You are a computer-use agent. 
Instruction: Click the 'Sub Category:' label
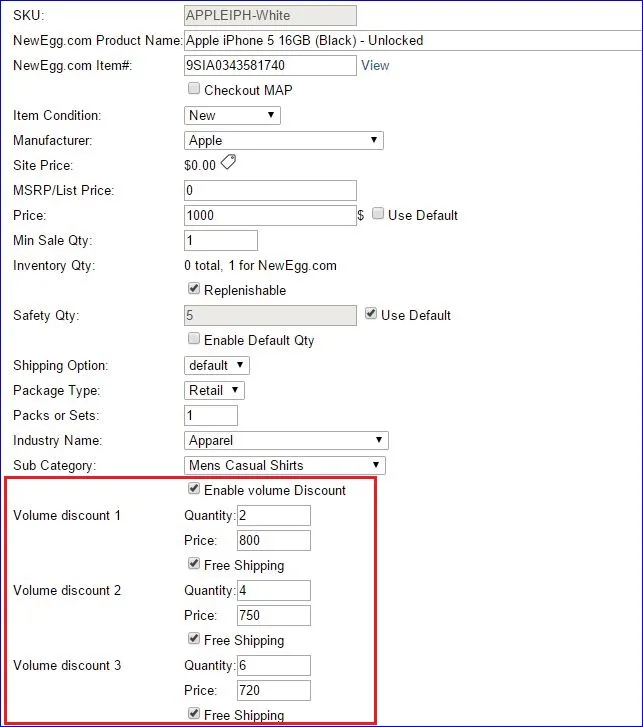[54, 466]
